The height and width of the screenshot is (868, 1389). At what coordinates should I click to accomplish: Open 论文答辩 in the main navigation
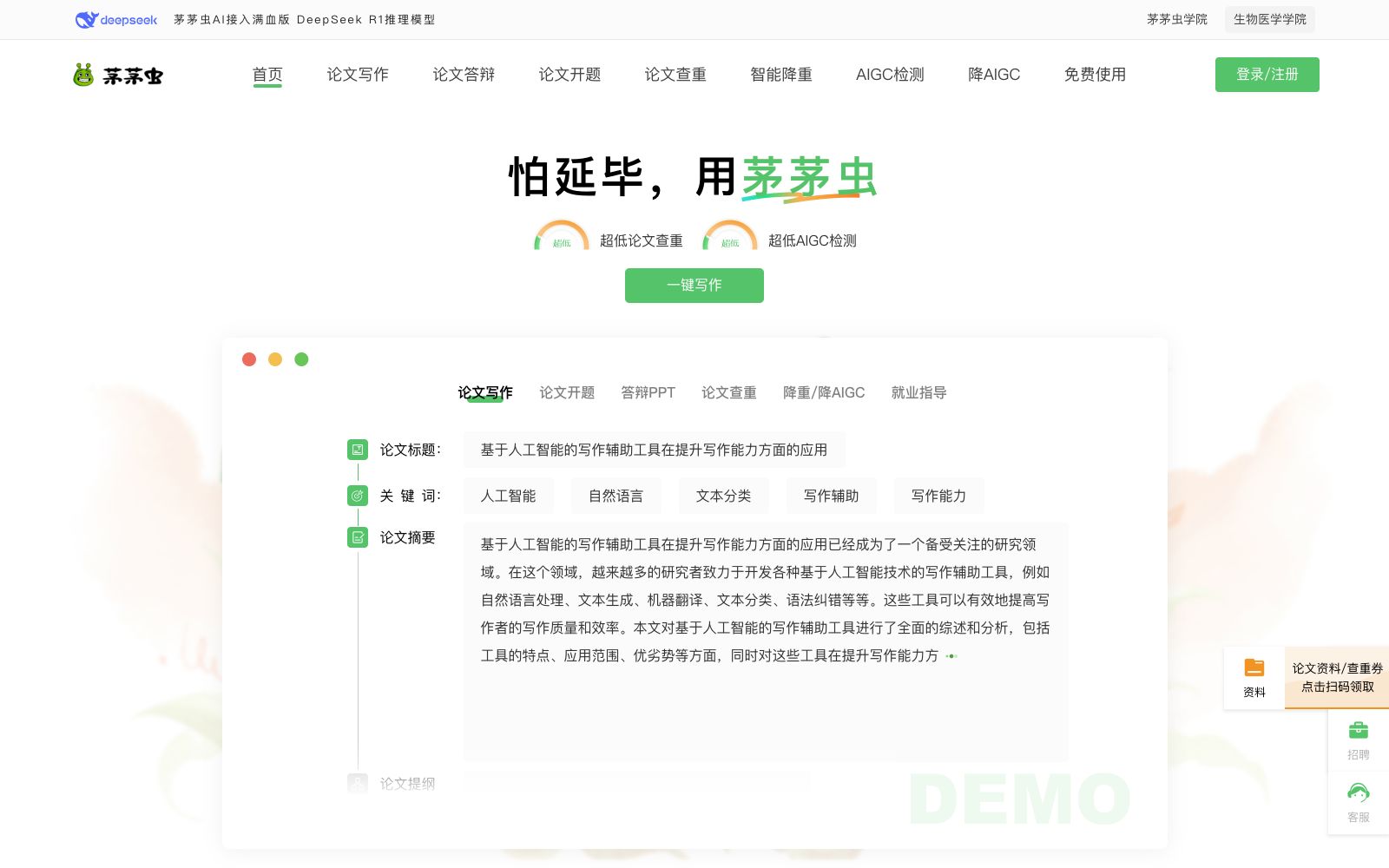click(x=464, y=75)
